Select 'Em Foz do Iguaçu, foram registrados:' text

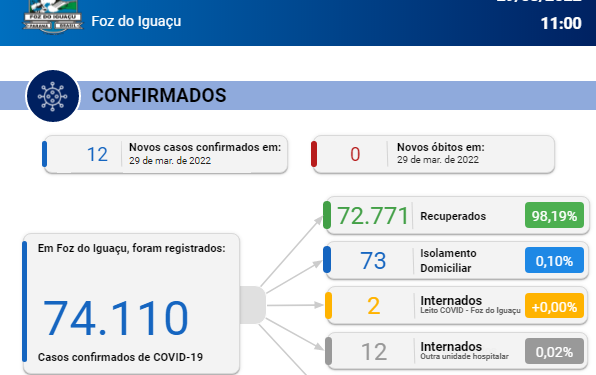[132, 248]
